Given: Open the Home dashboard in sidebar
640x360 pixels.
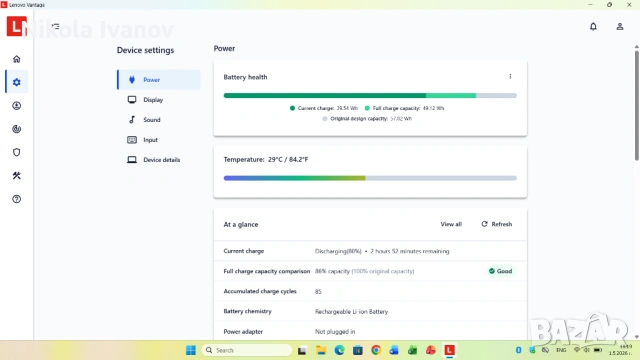Looking at the screenshot, I should click(x=16, y=59).
